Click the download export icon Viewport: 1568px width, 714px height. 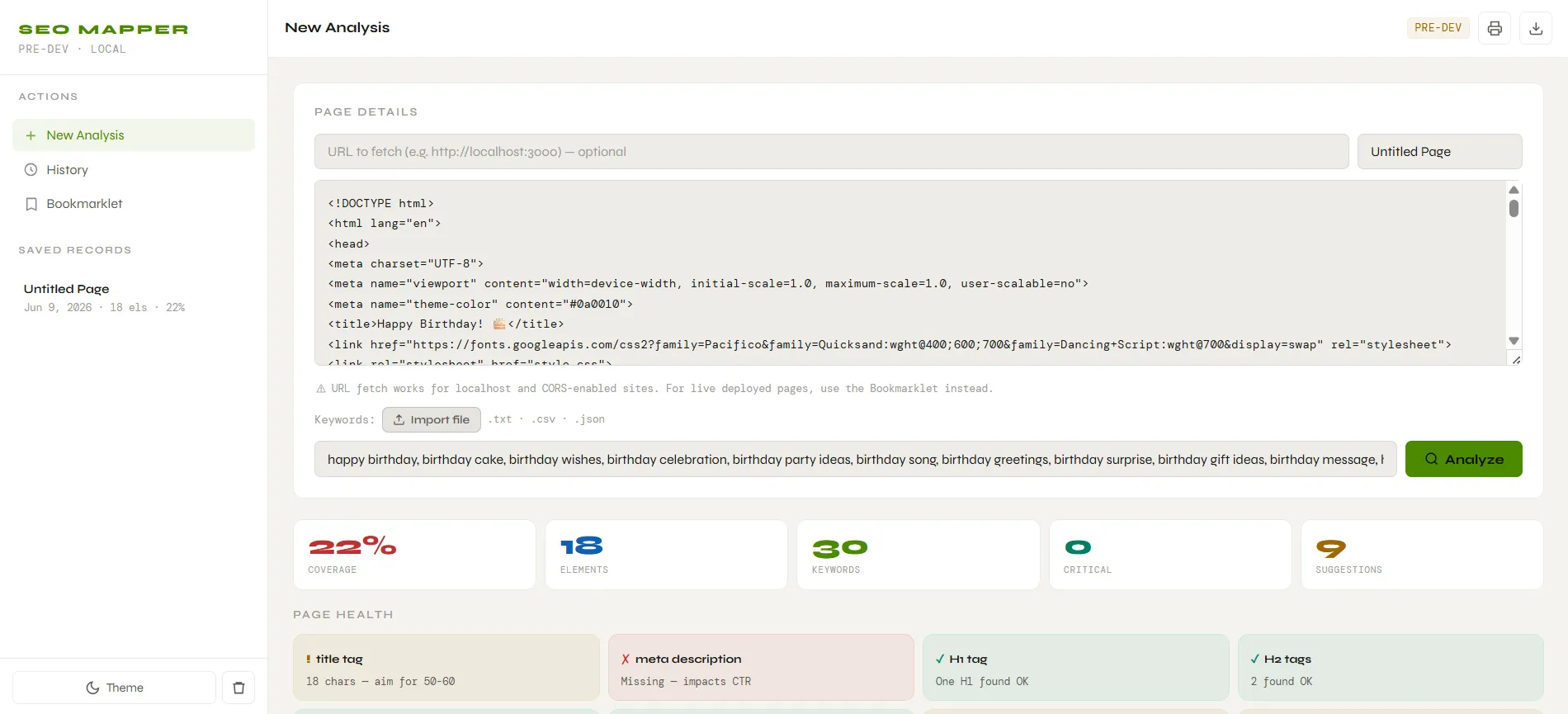(1536, 28)
